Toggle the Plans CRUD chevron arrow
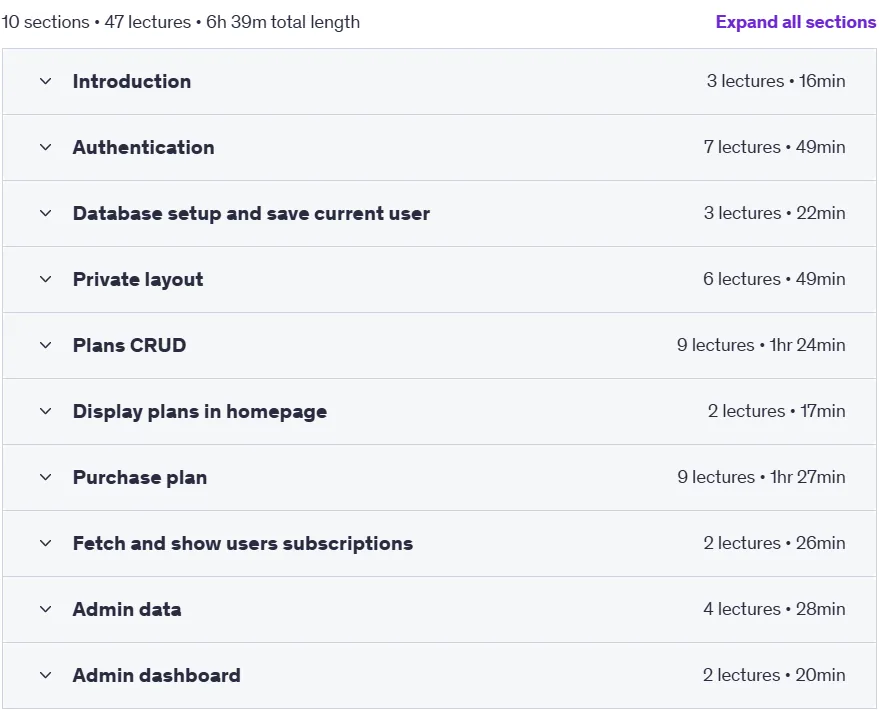The height and width of the screenshot is (710, 879). click(45, 345)
